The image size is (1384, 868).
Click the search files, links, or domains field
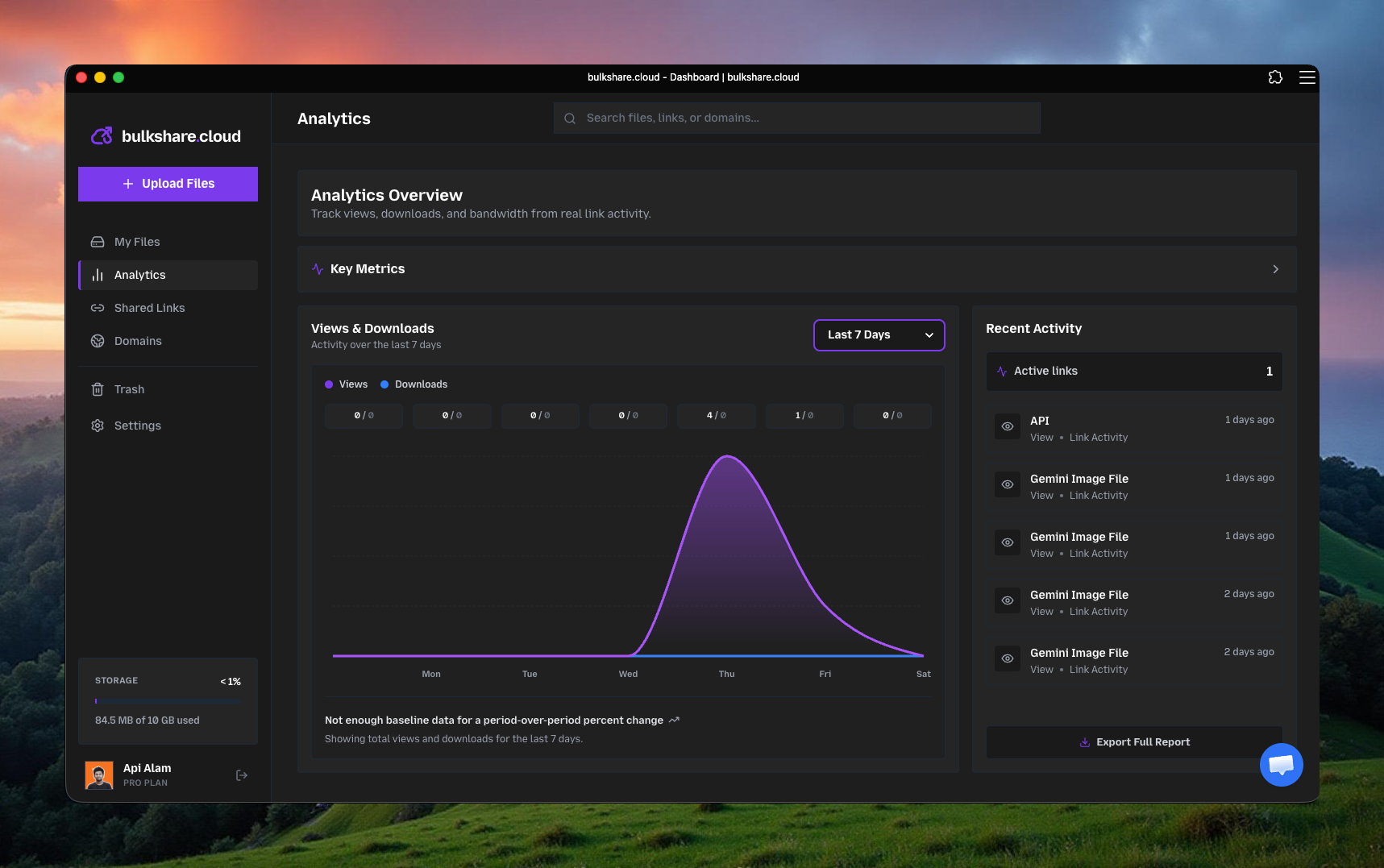(796, 118)
